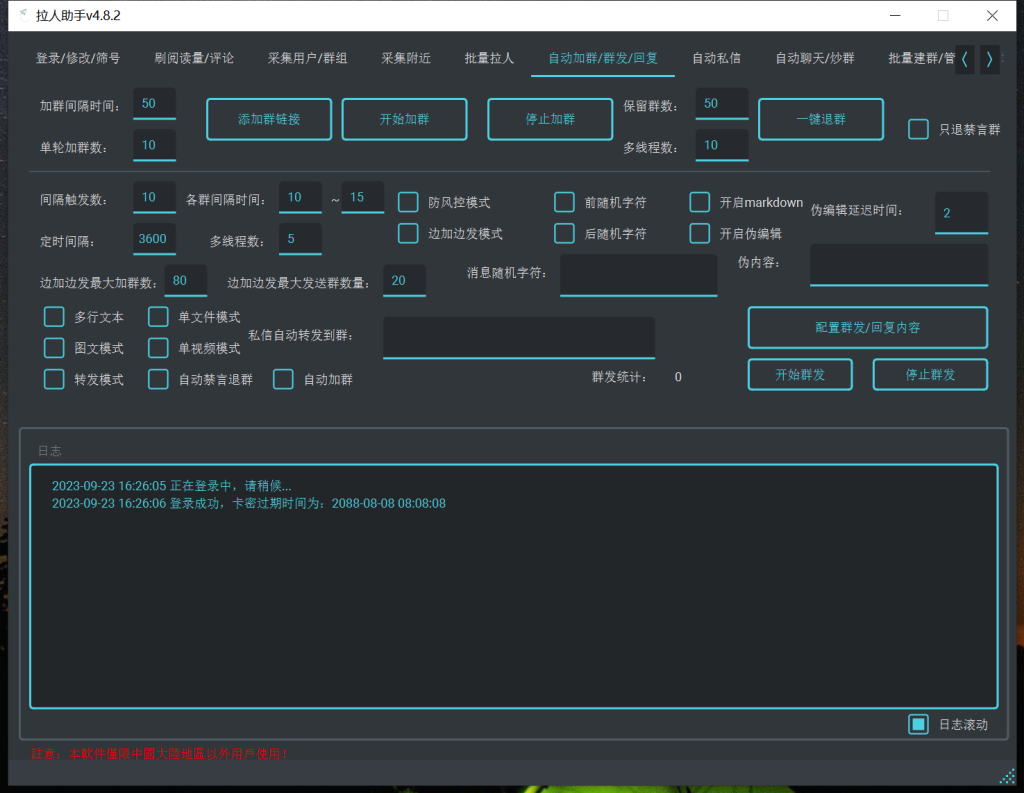Image resolution: width=1024 pixels, height=793 pixels.
Task: Focus the 私信自动转发到群 text box
Action: (519, 338)
